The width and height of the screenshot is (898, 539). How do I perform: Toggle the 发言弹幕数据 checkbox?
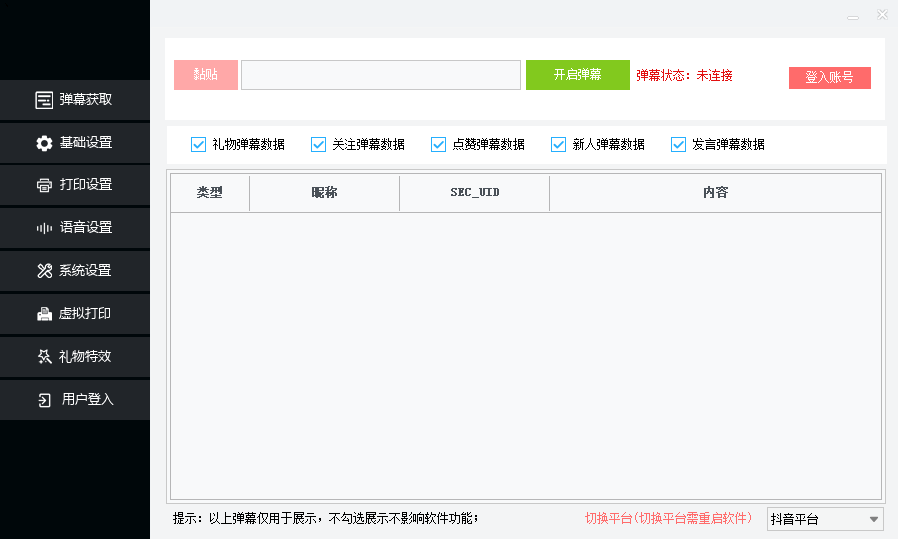pos(678,144)
